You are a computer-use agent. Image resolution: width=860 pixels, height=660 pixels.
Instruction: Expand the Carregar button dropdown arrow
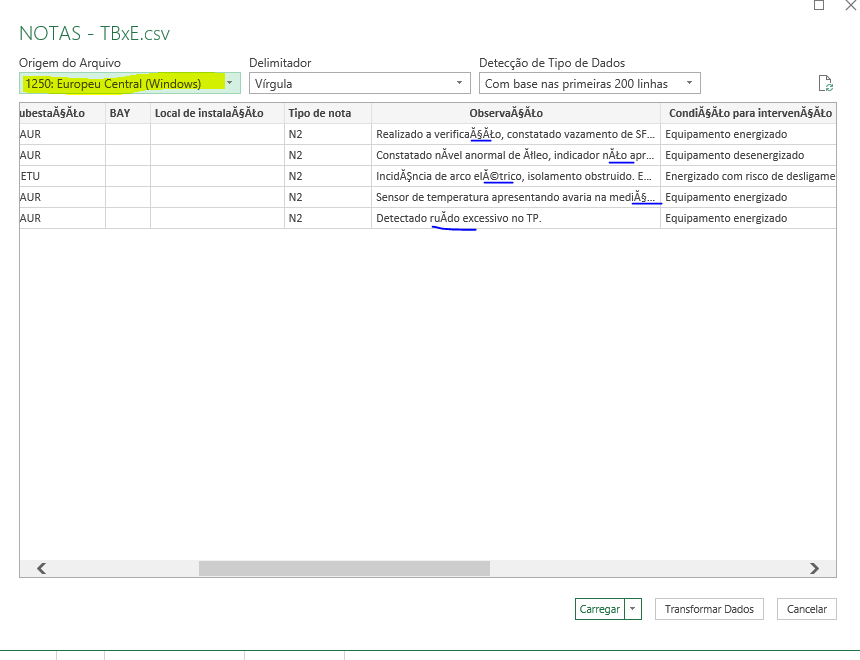(x=633, y=609)
